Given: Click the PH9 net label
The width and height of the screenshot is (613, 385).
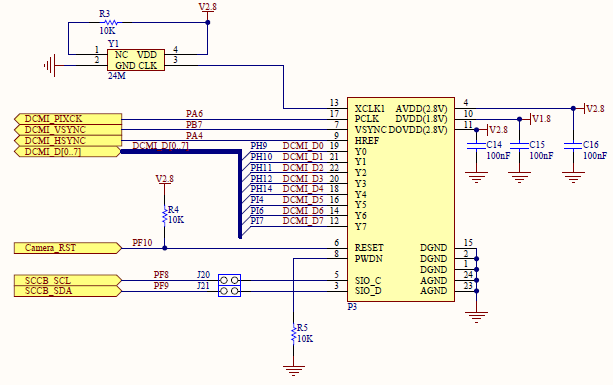Looking at the screenshot, I should point(259,146).
